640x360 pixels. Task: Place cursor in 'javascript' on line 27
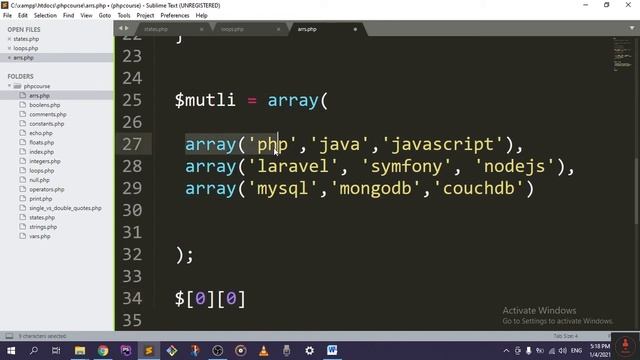443,144
